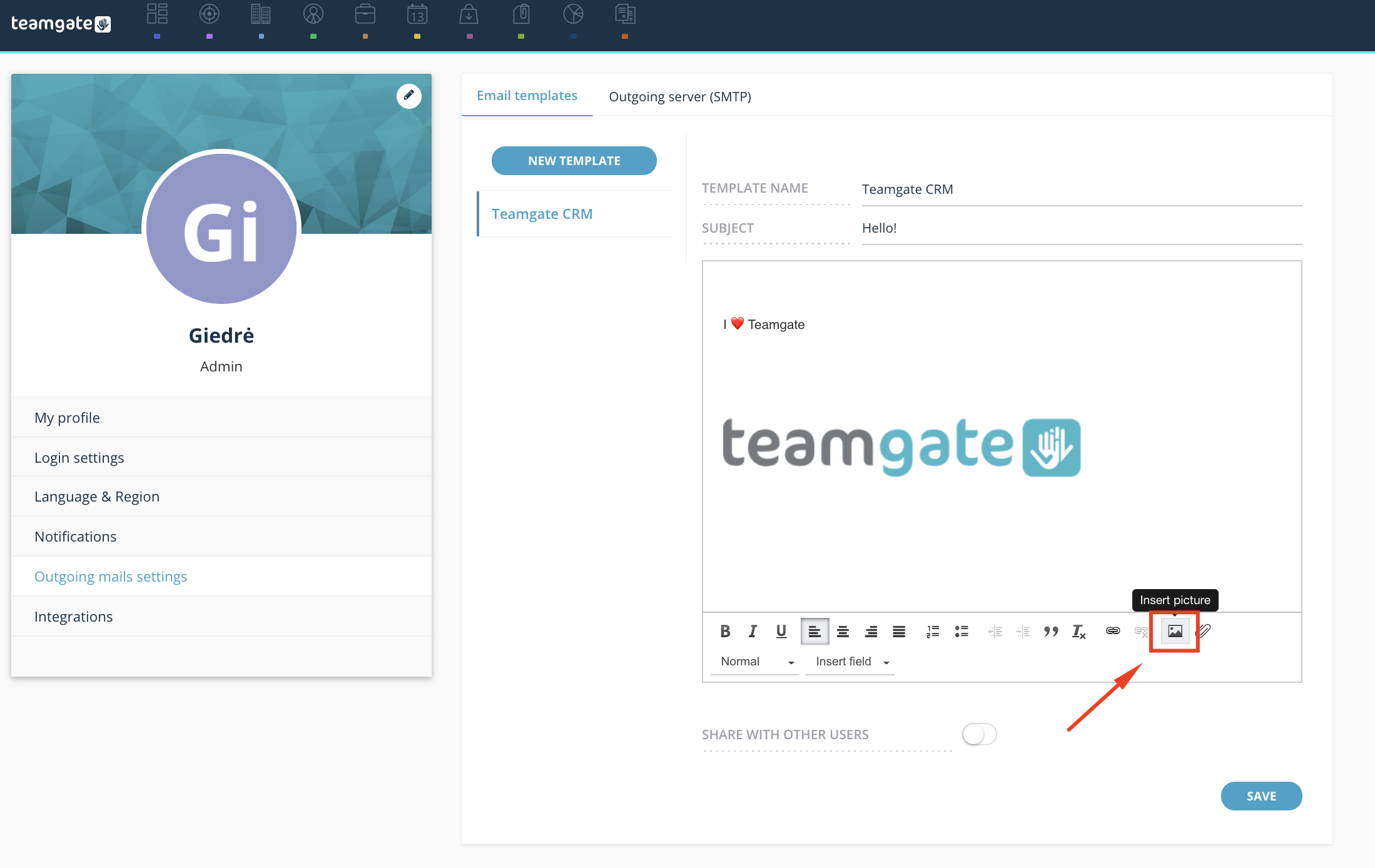The height and width of the screenshot is (868, 1375).
Task: Click the Gi profile avatar circle
Action: pyautogui.click(x=221, y=229)
